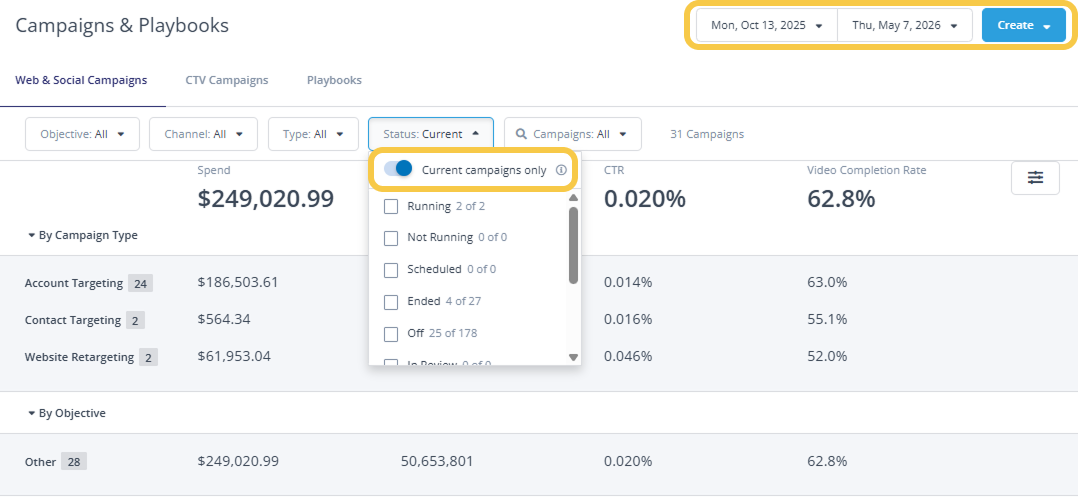The height and width of the screenshot is (503, 1078).
Task: Click the scrollbar up arrow in status list
Action: point(573,198)
